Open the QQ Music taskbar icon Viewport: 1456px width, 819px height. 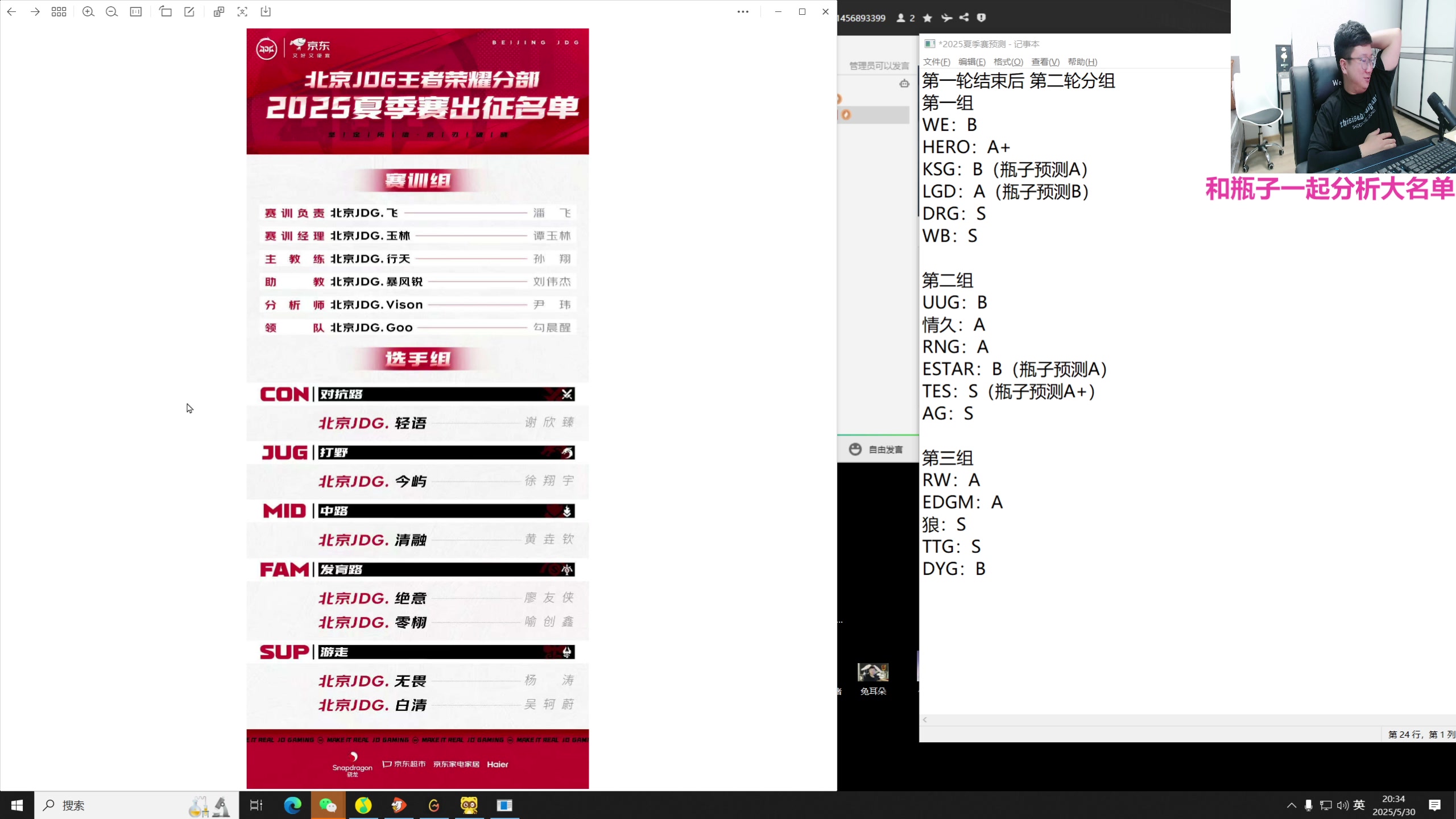pyautogui.click(x=363, y=805)
